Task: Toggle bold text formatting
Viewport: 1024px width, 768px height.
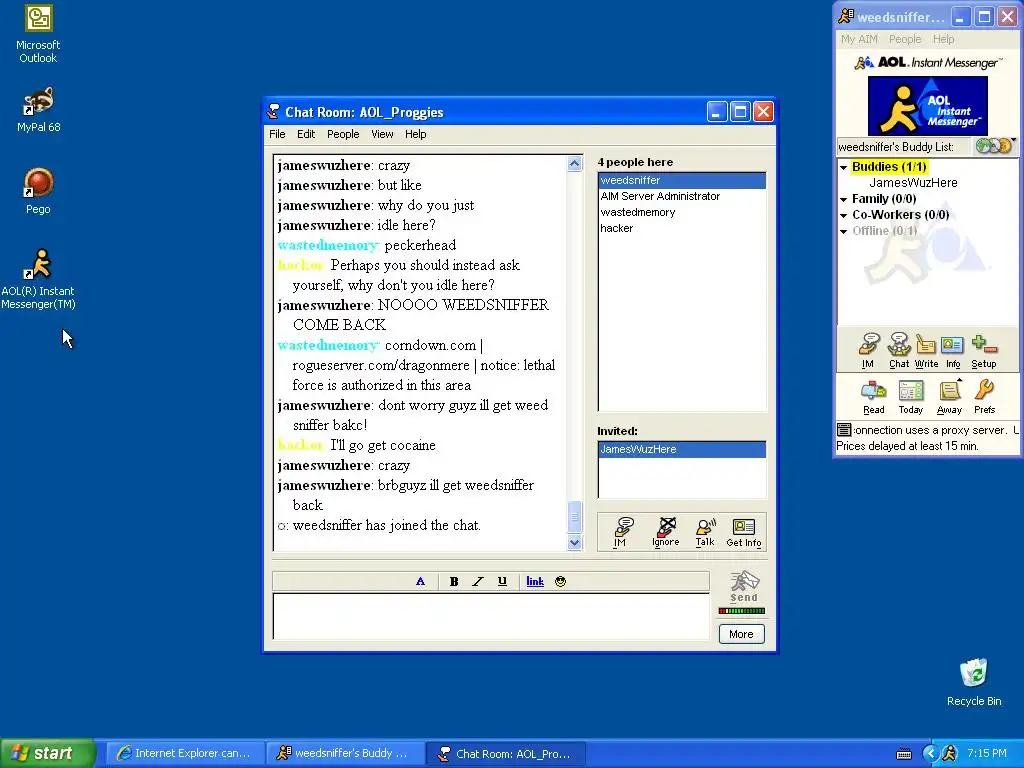Action: (454, 581)
